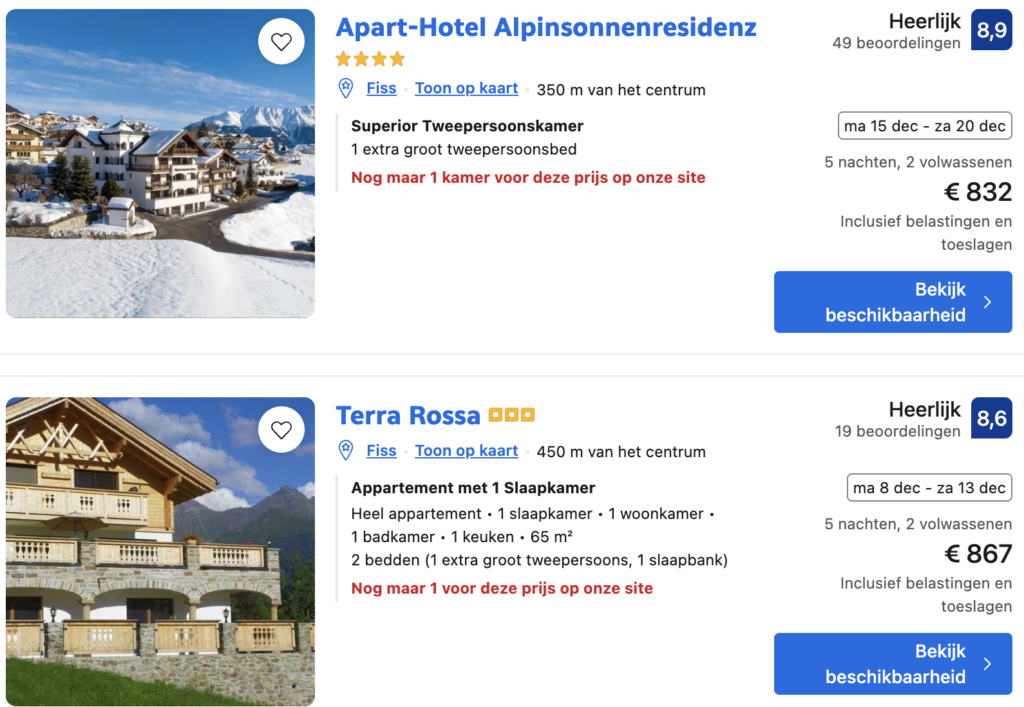Click 'Toon op kaart' for Apart-Hotel Alpinsonnenresidenz
The height and width of the screenshot is (707, 1024).
click(466, 88)
